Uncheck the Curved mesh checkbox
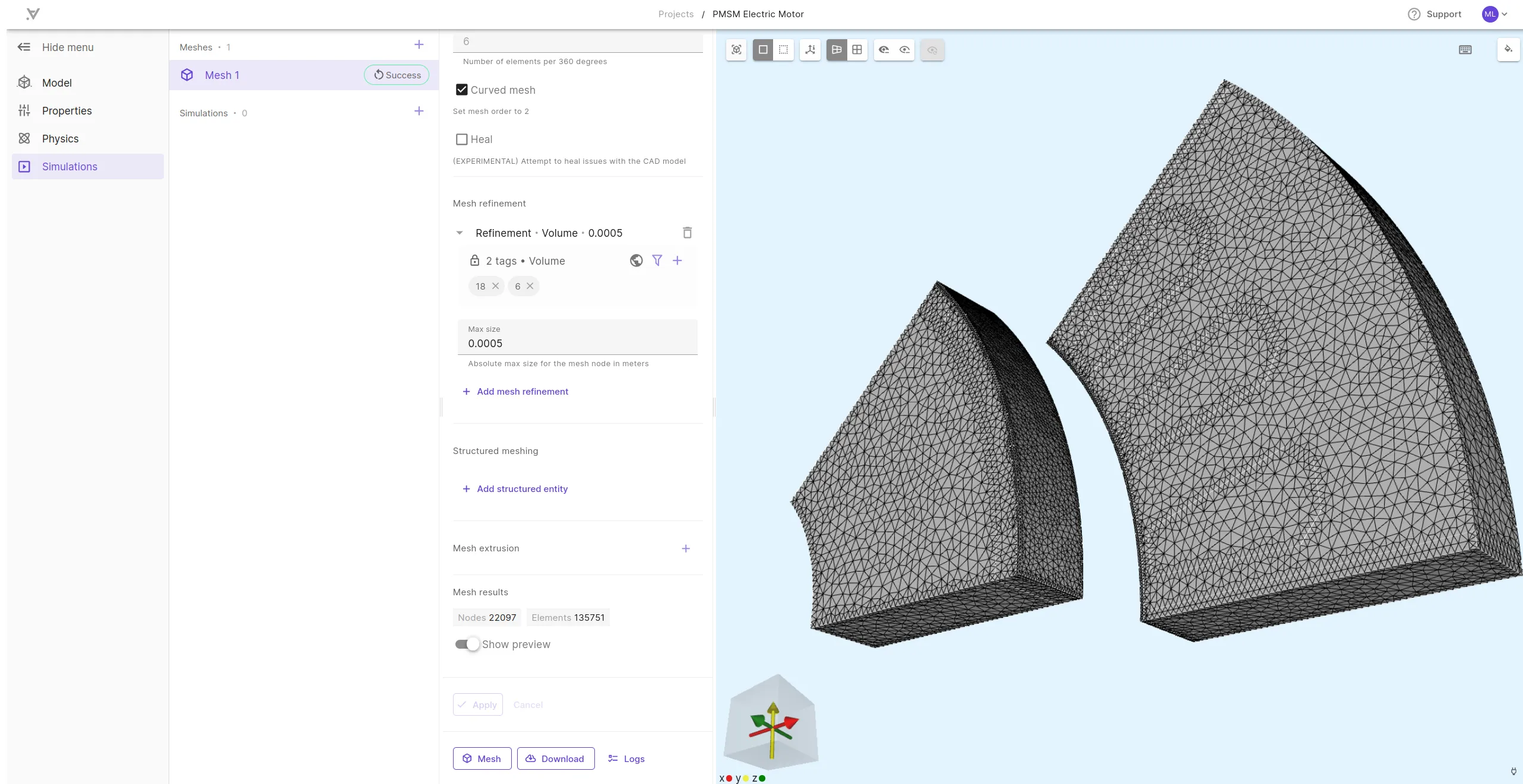Image resolution: width=1523 pixels, height=784 pixels. pyautogui.click(x=461, y=90)
